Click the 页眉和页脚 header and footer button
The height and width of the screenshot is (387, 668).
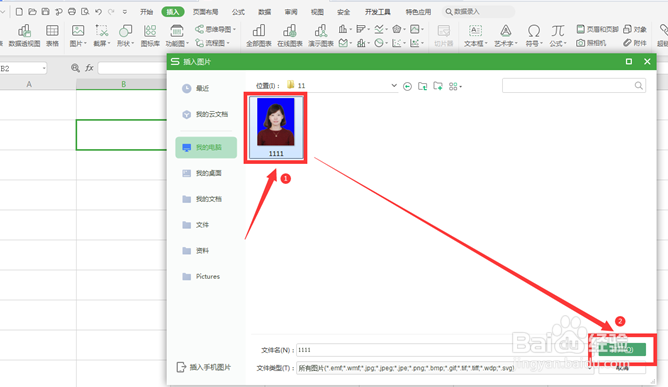597,29
